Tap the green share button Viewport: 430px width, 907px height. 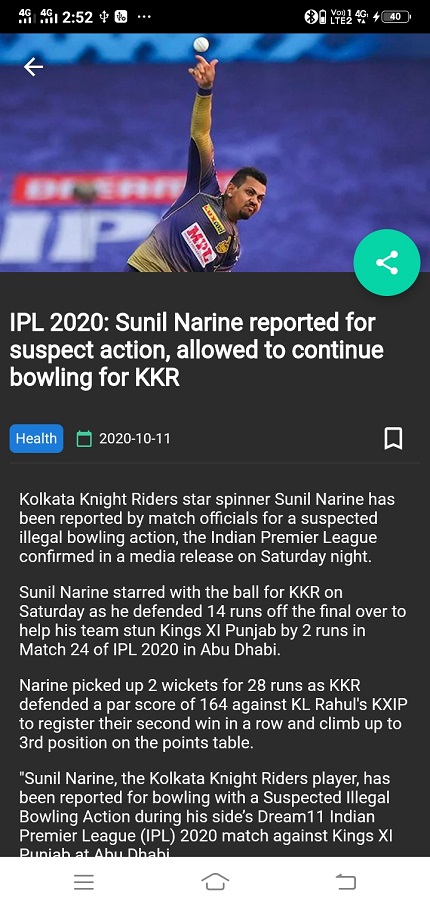click(387, 263)
